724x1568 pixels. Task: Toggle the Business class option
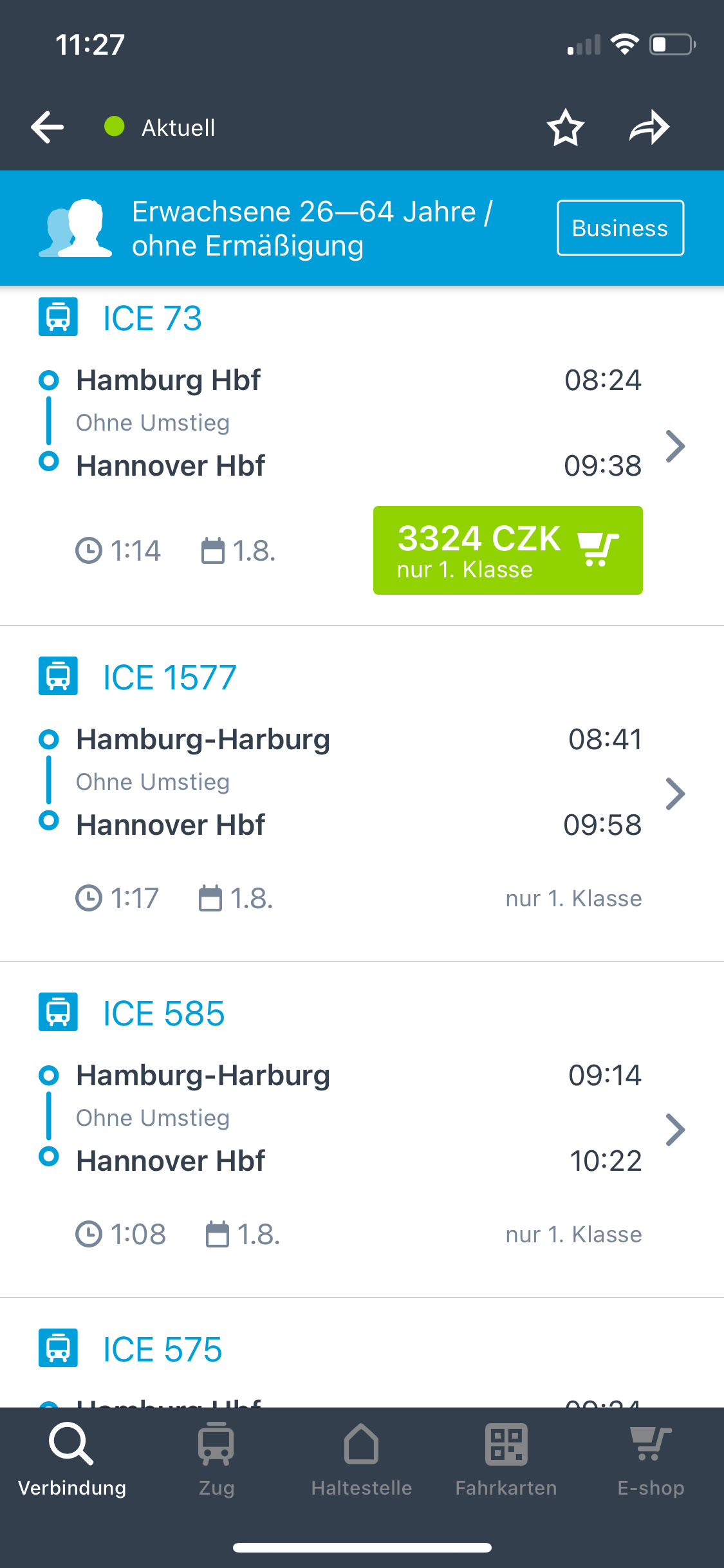(x=620, y=228)
